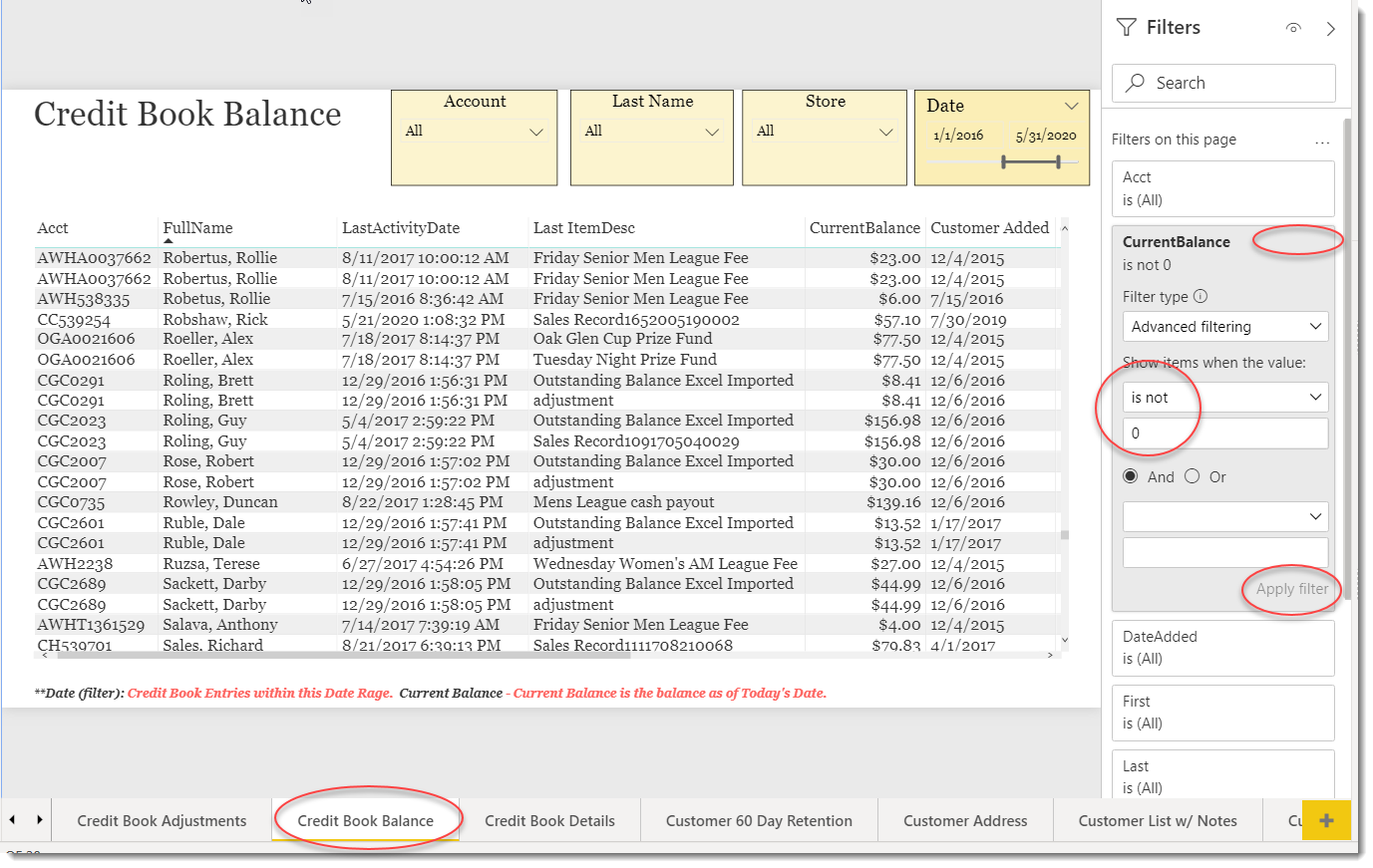Viewport: 1373px width, 868px height.
Task: Toggle the filter pane eye icon
Action: click(x=1293, y=28)
